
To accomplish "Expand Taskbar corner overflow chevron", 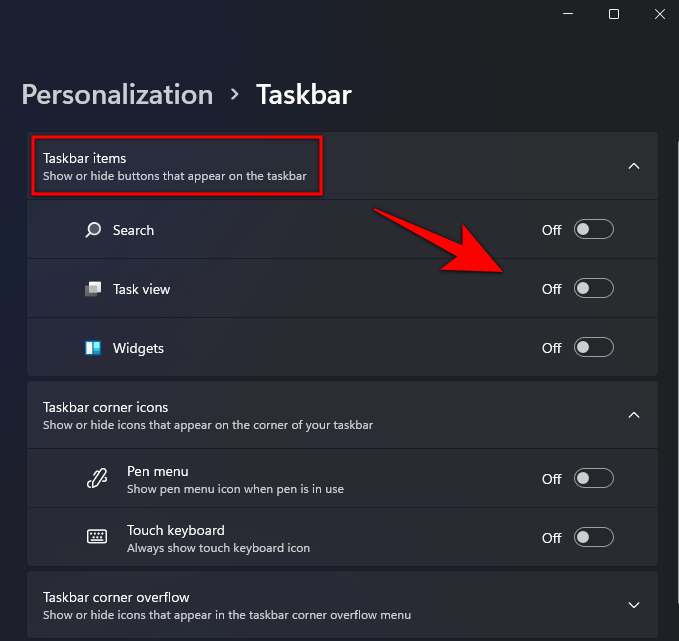I will [x=633, y=605].
